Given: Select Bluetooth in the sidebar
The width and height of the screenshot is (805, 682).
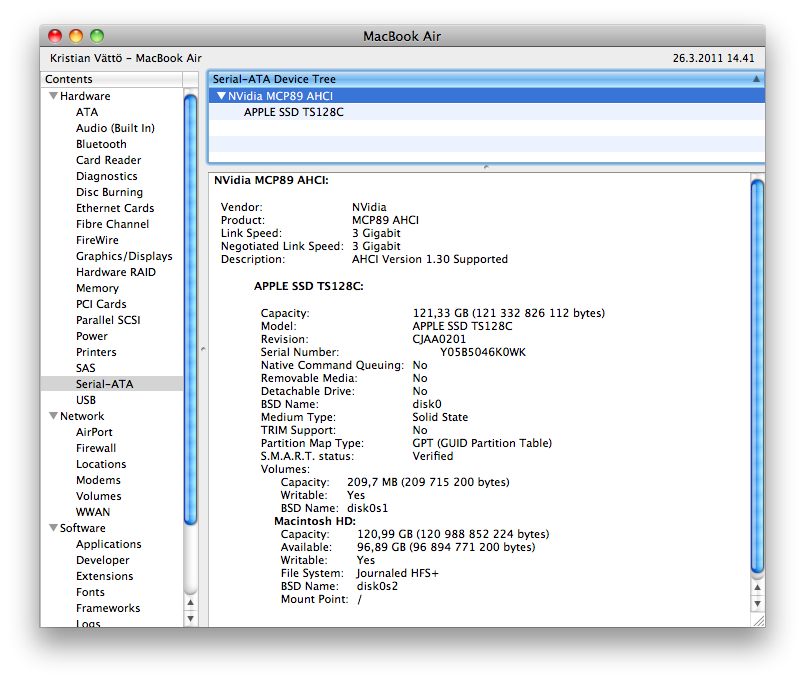Looking at the screenshot, I should 101,144.
